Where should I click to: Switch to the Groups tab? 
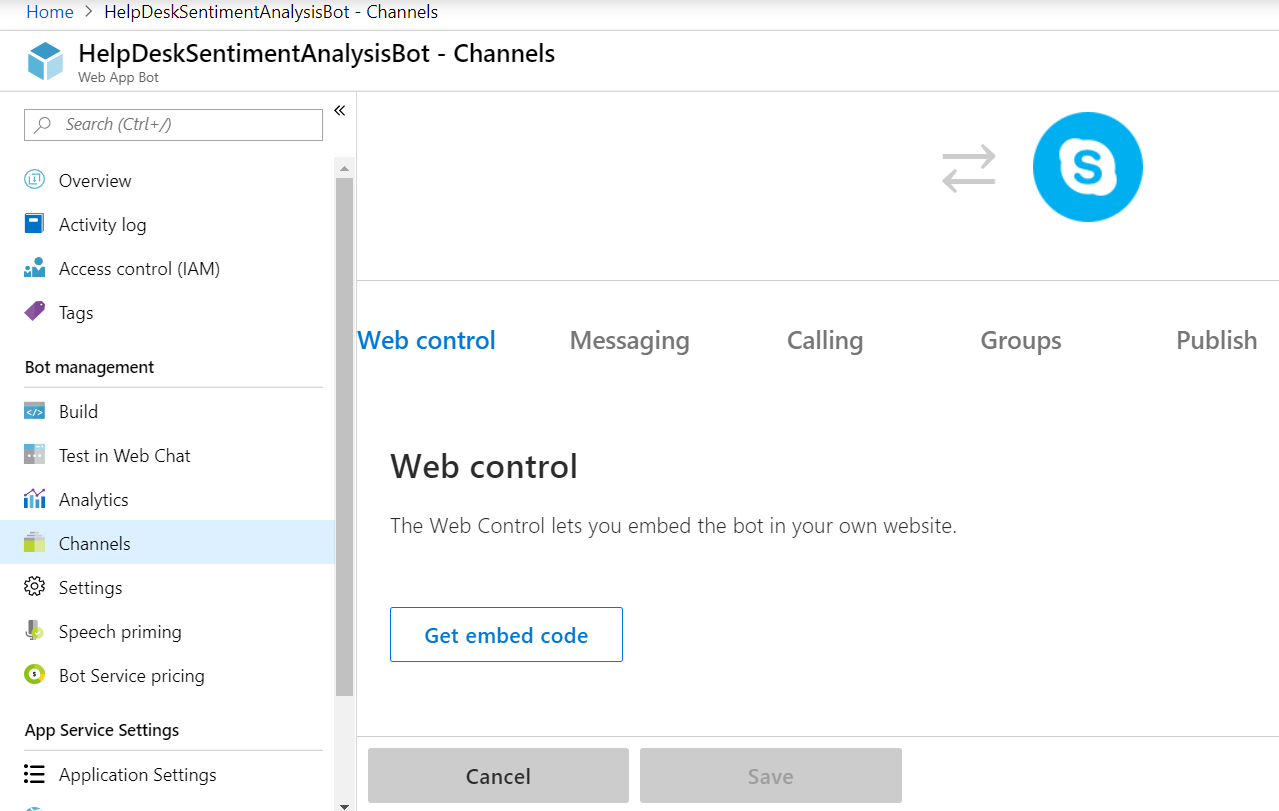1021,340
